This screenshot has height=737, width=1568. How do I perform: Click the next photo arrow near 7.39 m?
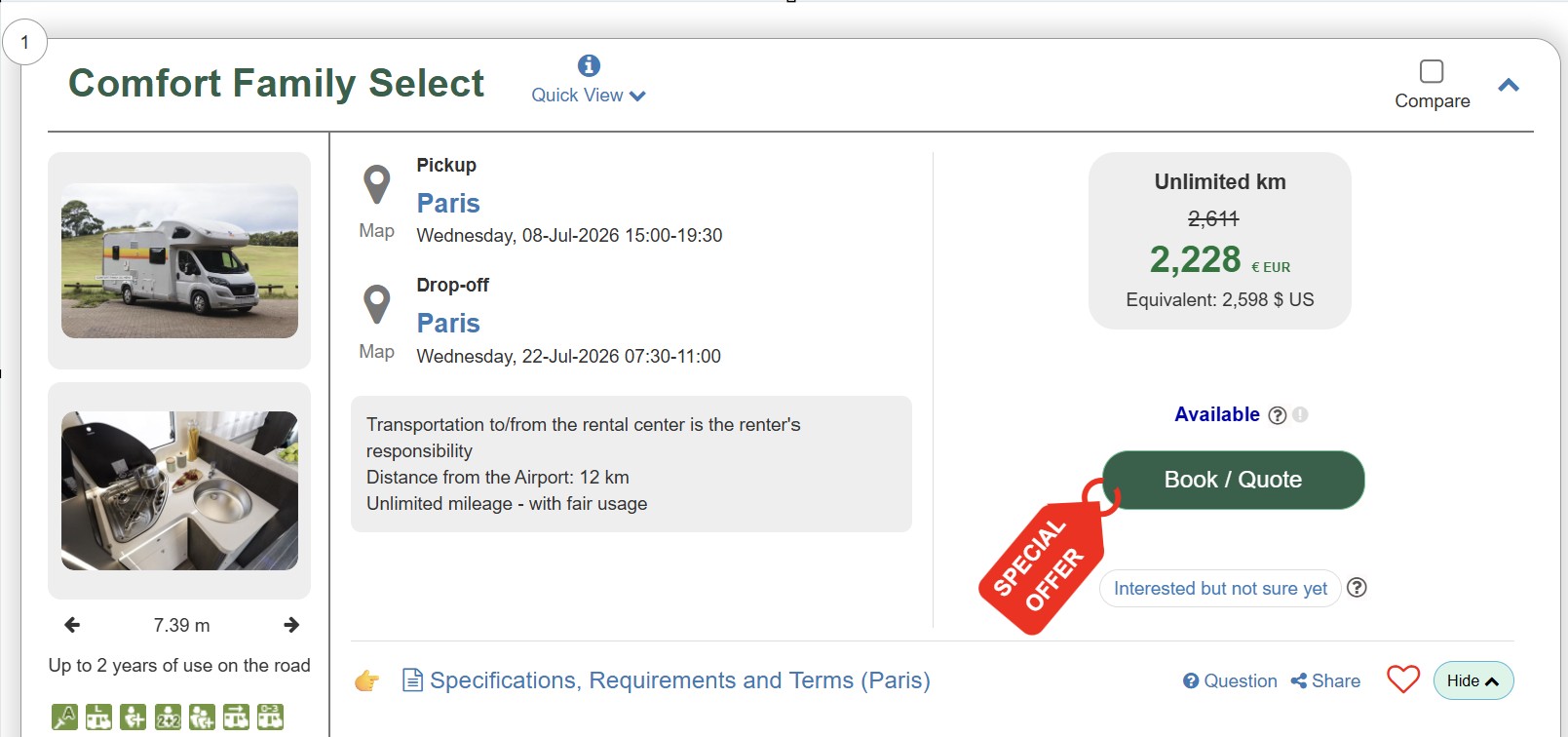pos(291,625)
